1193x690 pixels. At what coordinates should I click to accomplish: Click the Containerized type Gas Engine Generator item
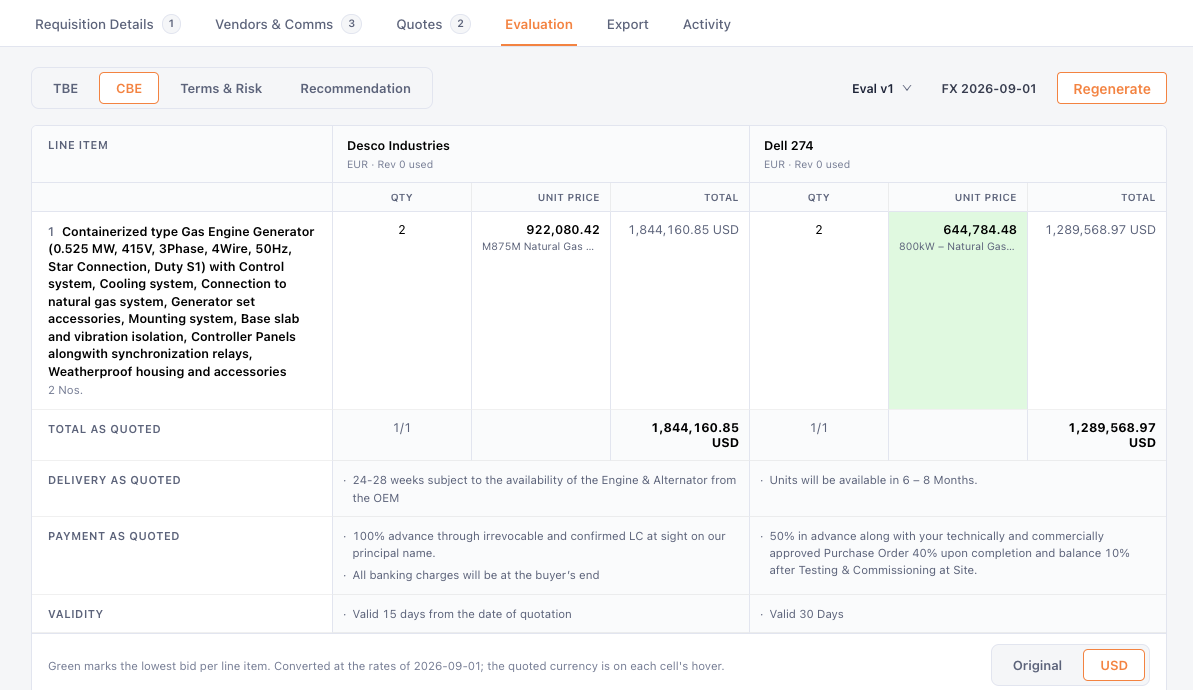point(181,301)
